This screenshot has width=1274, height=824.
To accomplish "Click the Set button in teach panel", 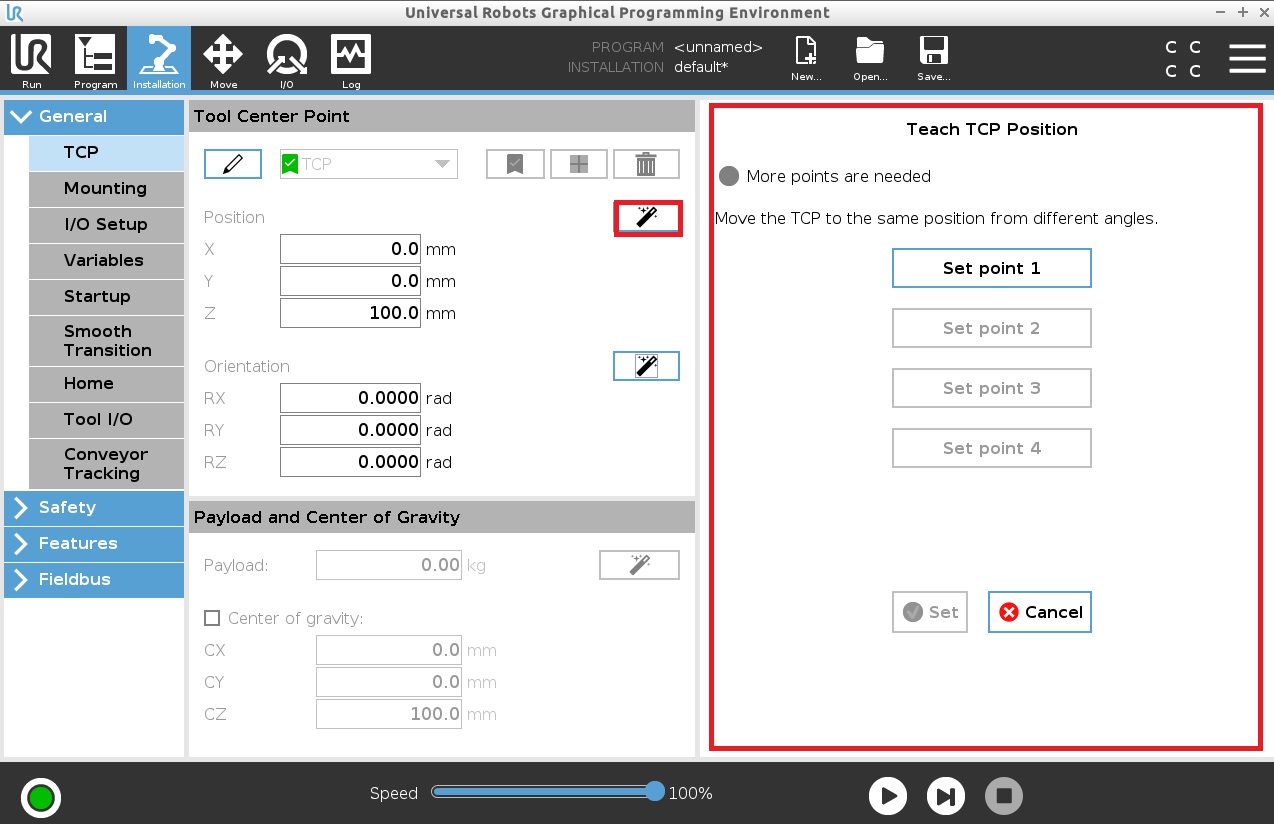I will tap(930, 612).
